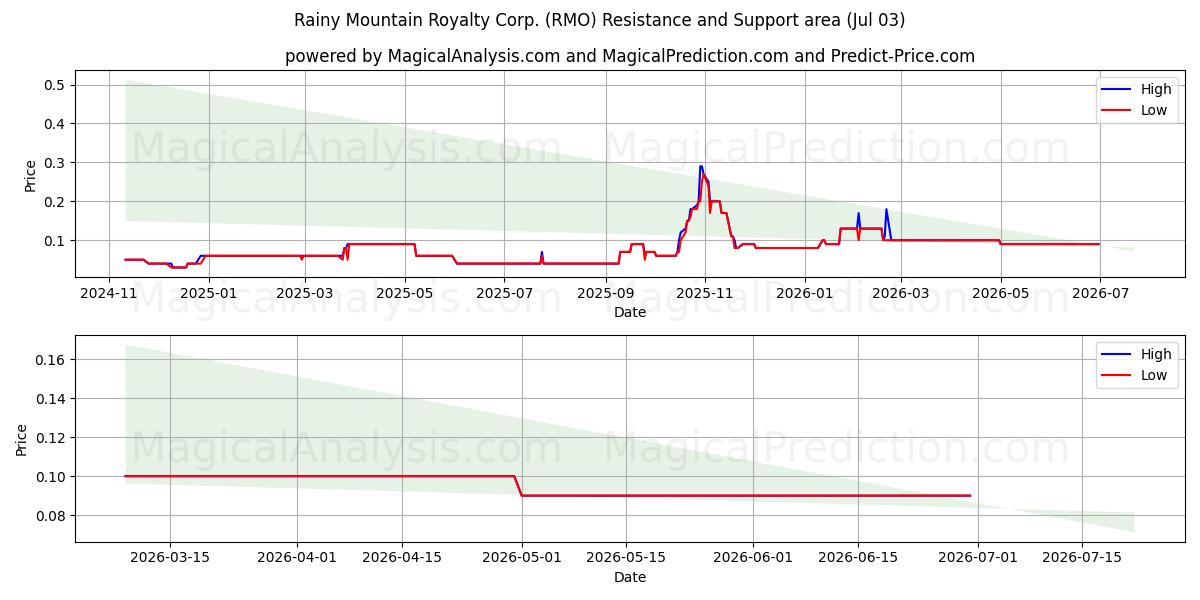The height and width of the screenshot is (600, 1200).
Task: Click the 2025-05 date tick label
Action: pyautogui.click(x=405, y=294)
